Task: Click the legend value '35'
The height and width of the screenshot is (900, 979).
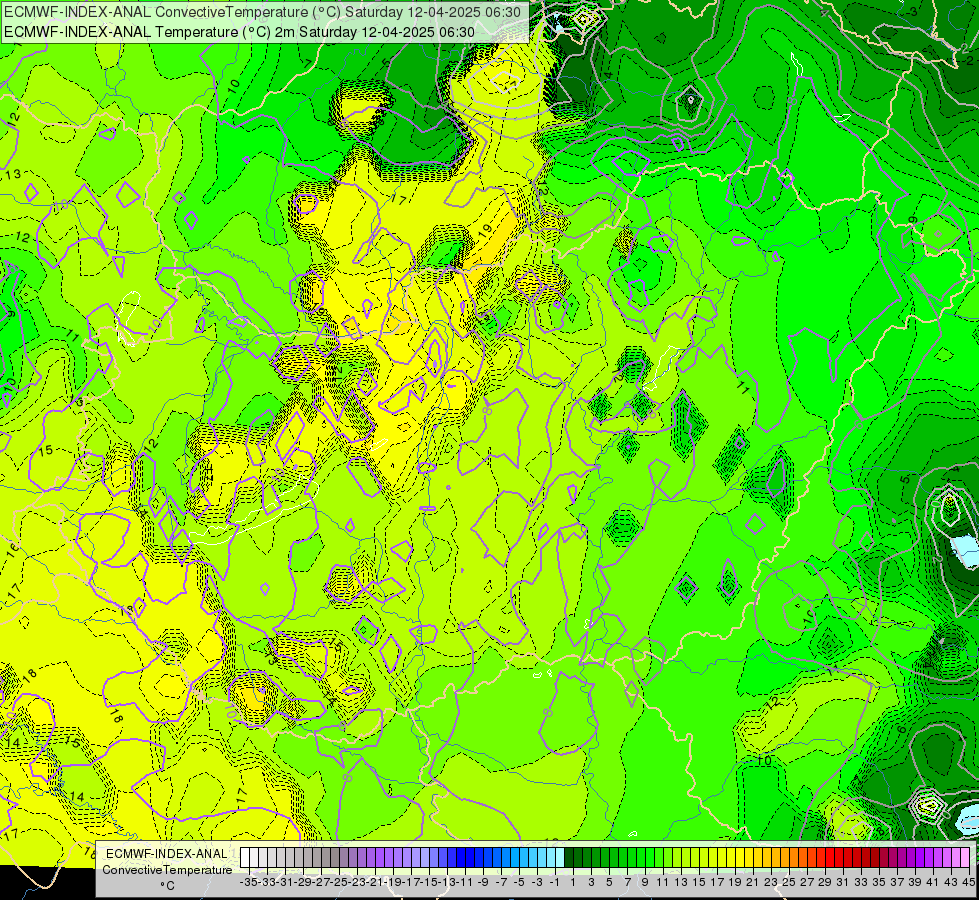Action: coord(878,883)
